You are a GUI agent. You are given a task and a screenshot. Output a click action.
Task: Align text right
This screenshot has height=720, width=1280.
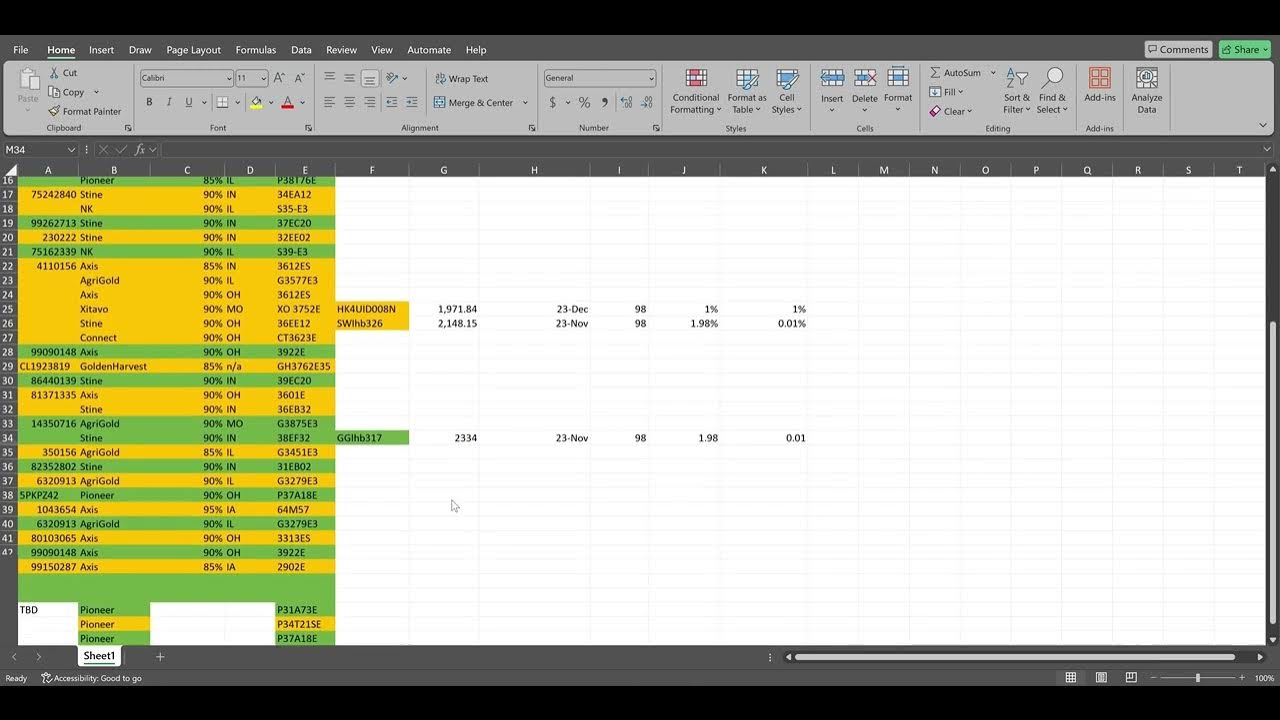tap(369, 102)
